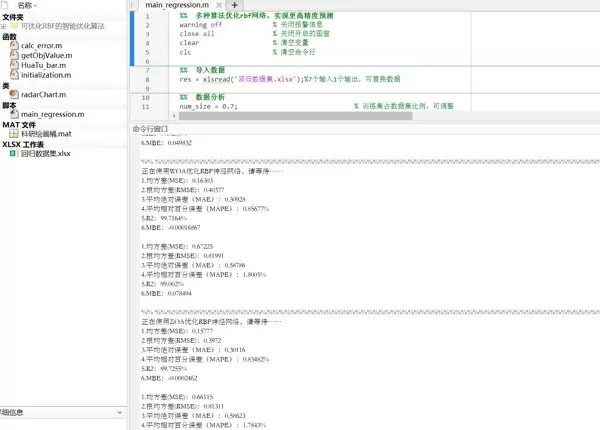Select the initialization.m file icon
This screenshot has width=600, height=430.
(13, 75)
